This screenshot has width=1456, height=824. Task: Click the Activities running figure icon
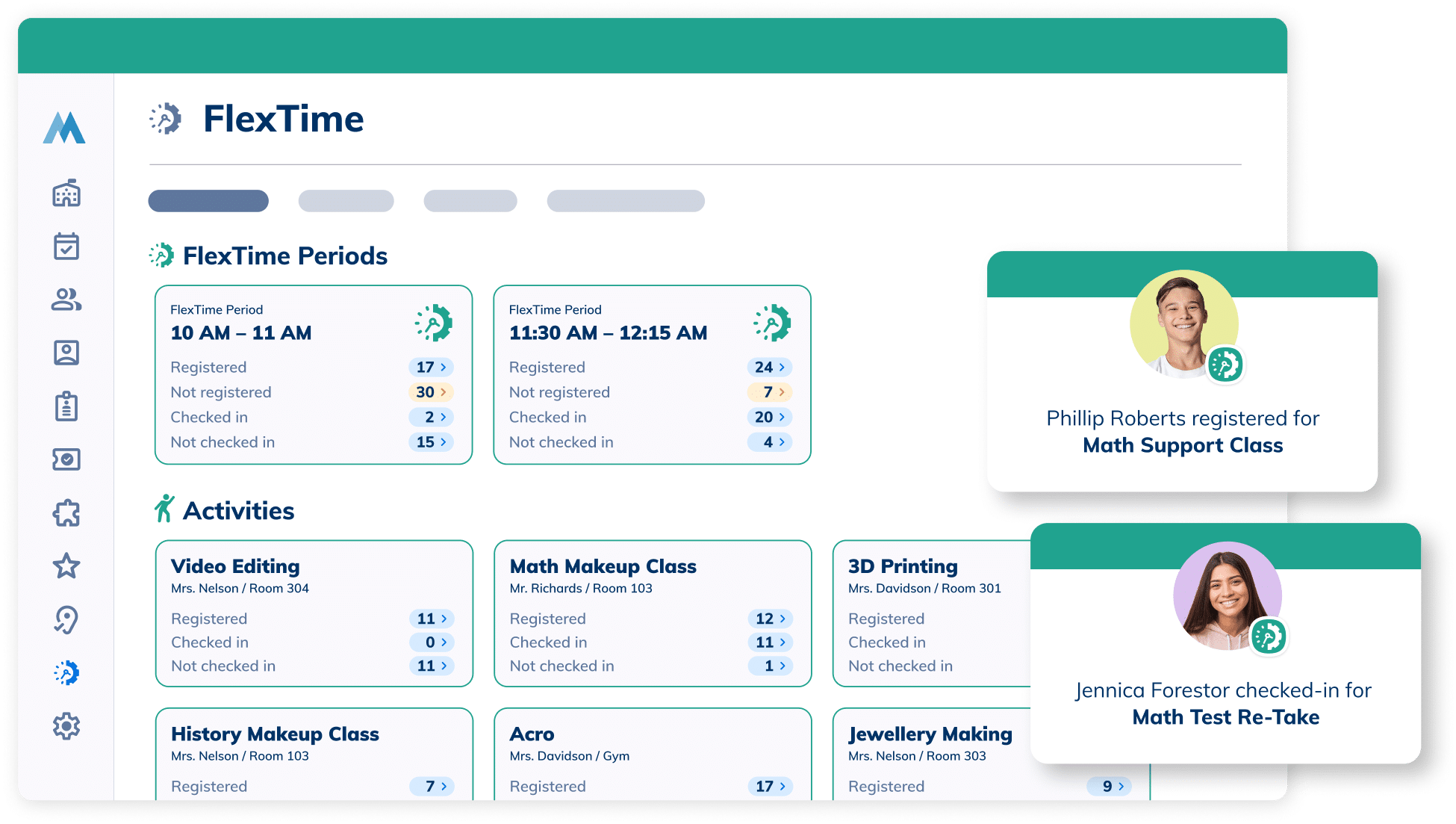(164, 509)
